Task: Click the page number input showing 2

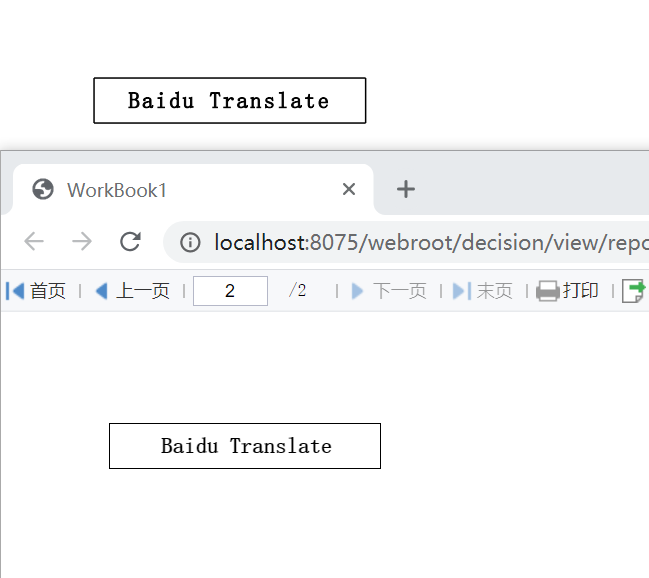Action: (x=230, y=291)
